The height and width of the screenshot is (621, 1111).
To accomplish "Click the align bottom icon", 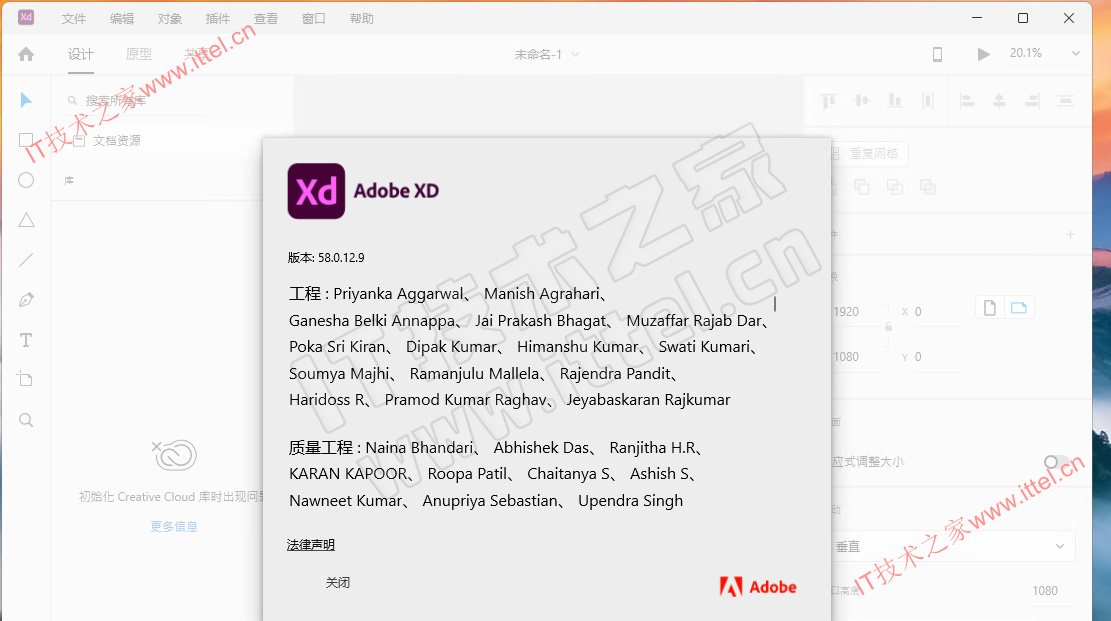I will click(895, 101).
